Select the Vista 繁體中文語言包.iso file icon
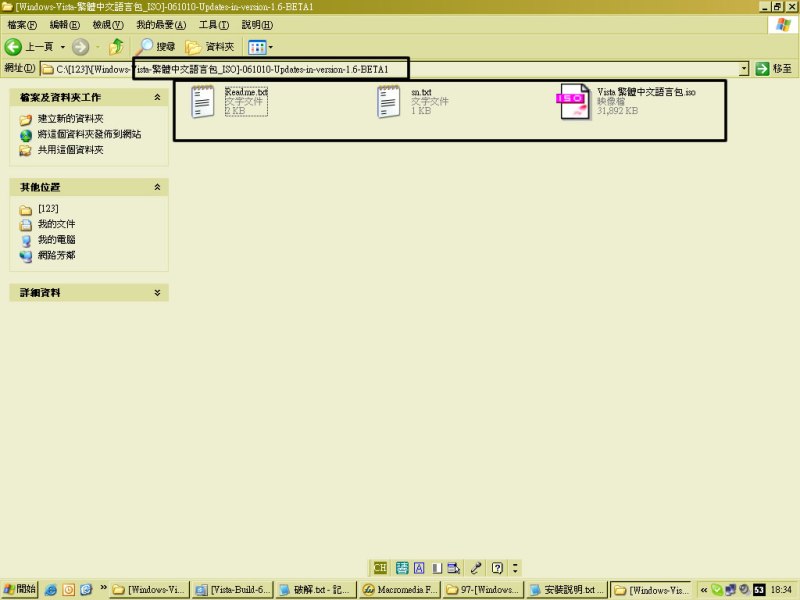 573,102
